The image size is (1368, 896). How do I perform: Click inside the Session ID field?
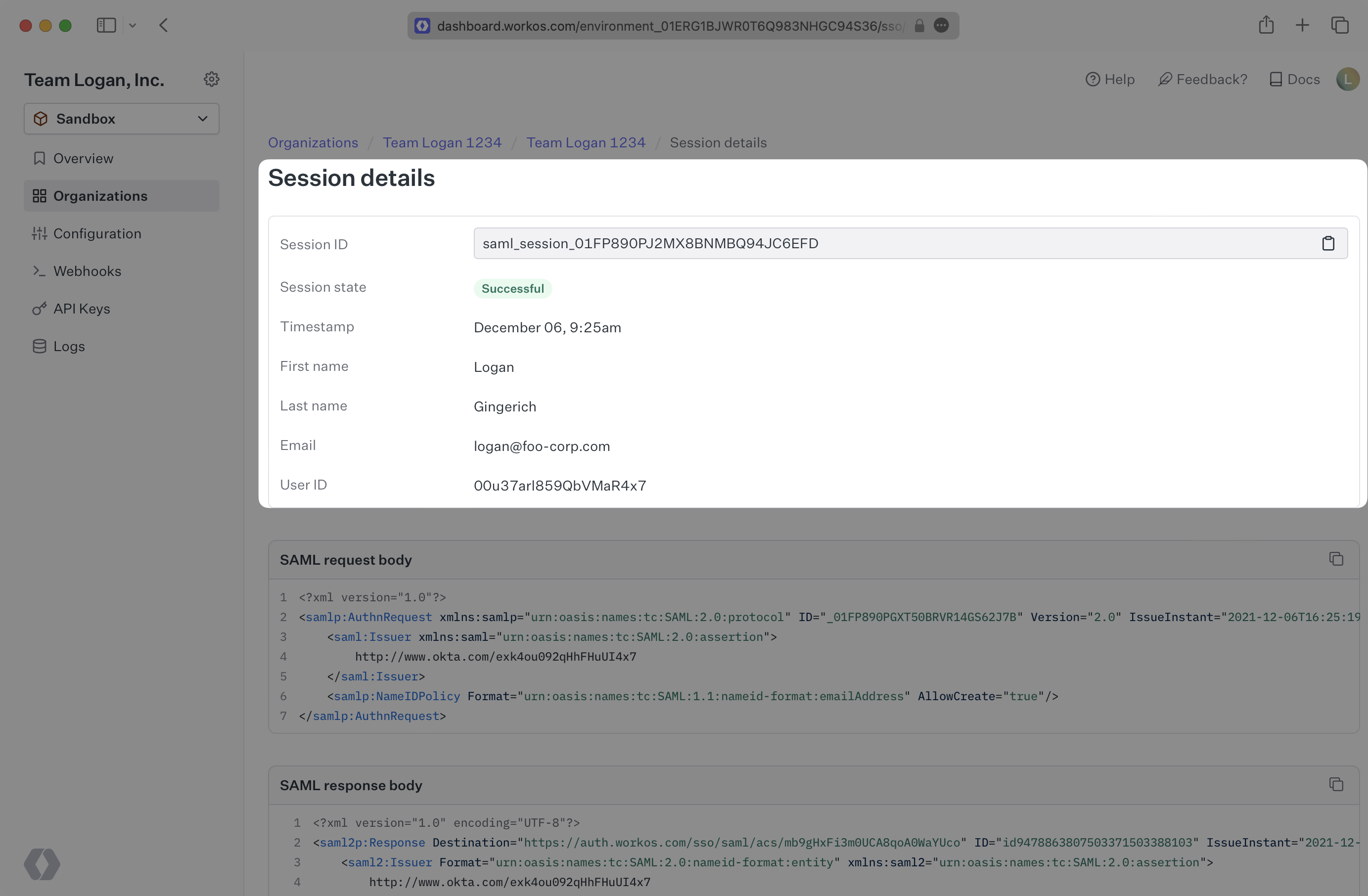pyautogui.click(x=805, y=243)
